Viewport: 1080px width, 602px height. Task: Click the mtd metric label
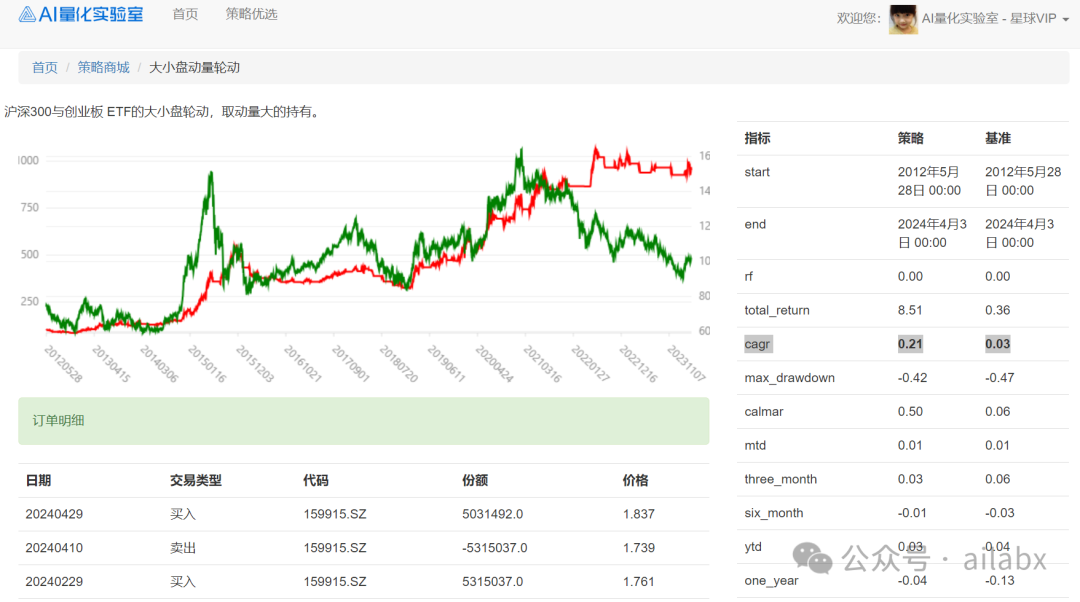click(755, 446)
